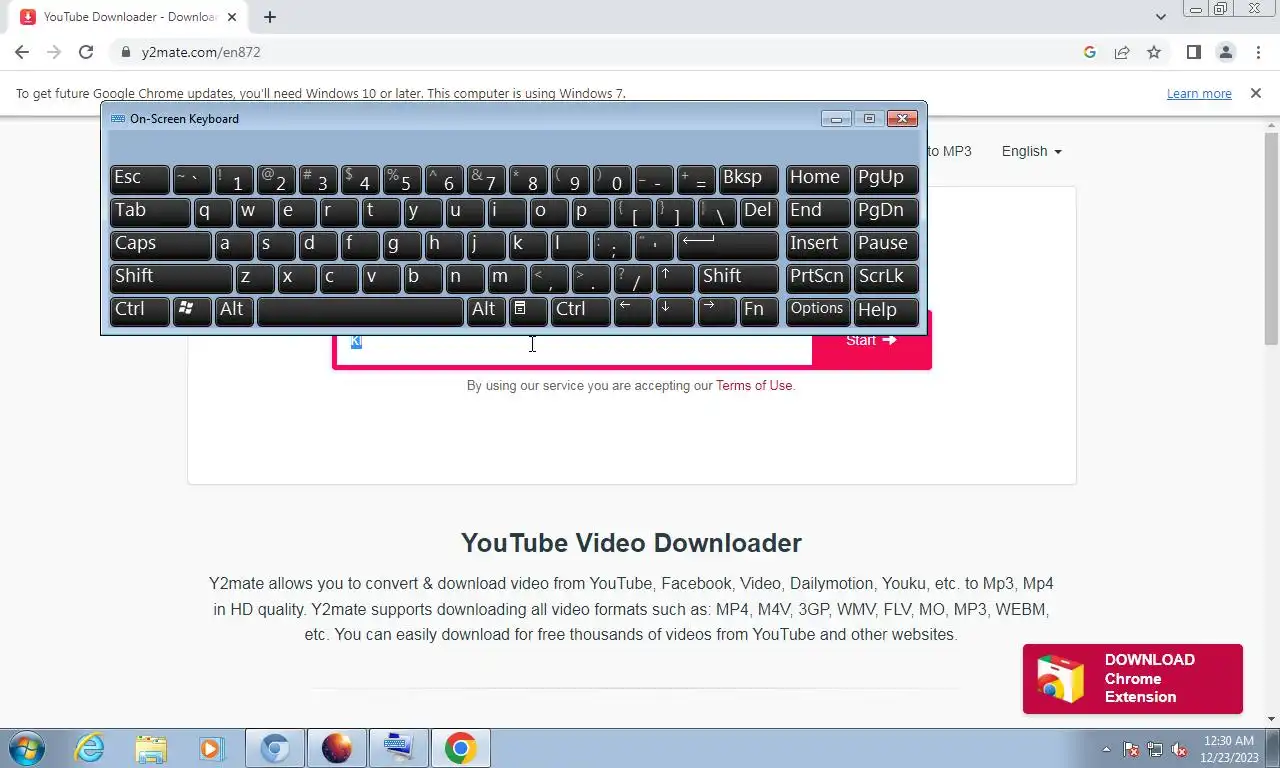The height and width of the screenshot is (768, 1280).
Task: Toggle the left Alt key
Action: point(234,311)
